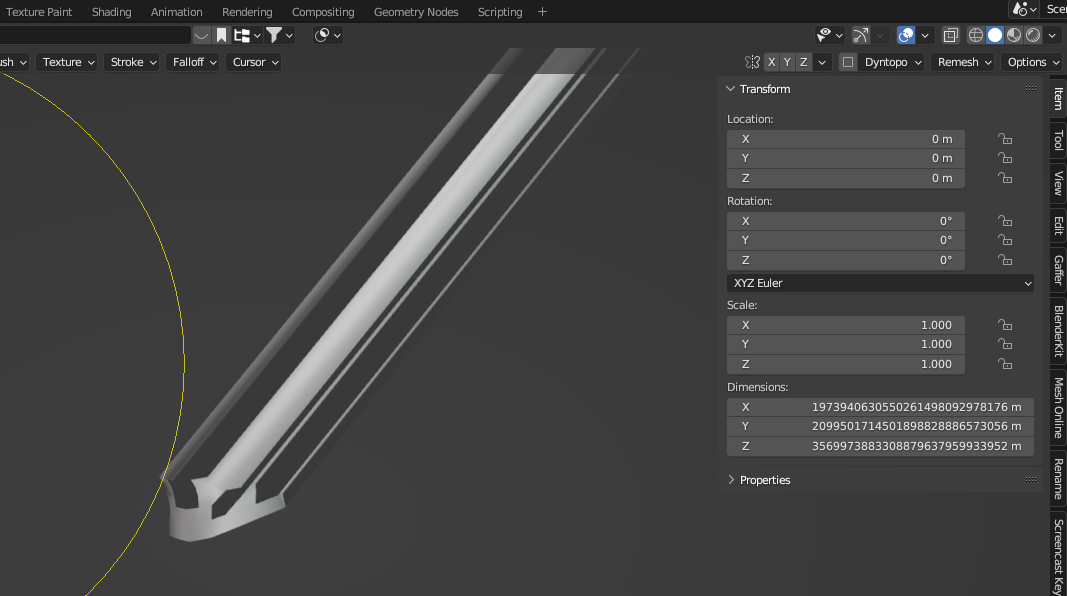
Task: Open the Remesh settings popover
Action: pos(962,62)
